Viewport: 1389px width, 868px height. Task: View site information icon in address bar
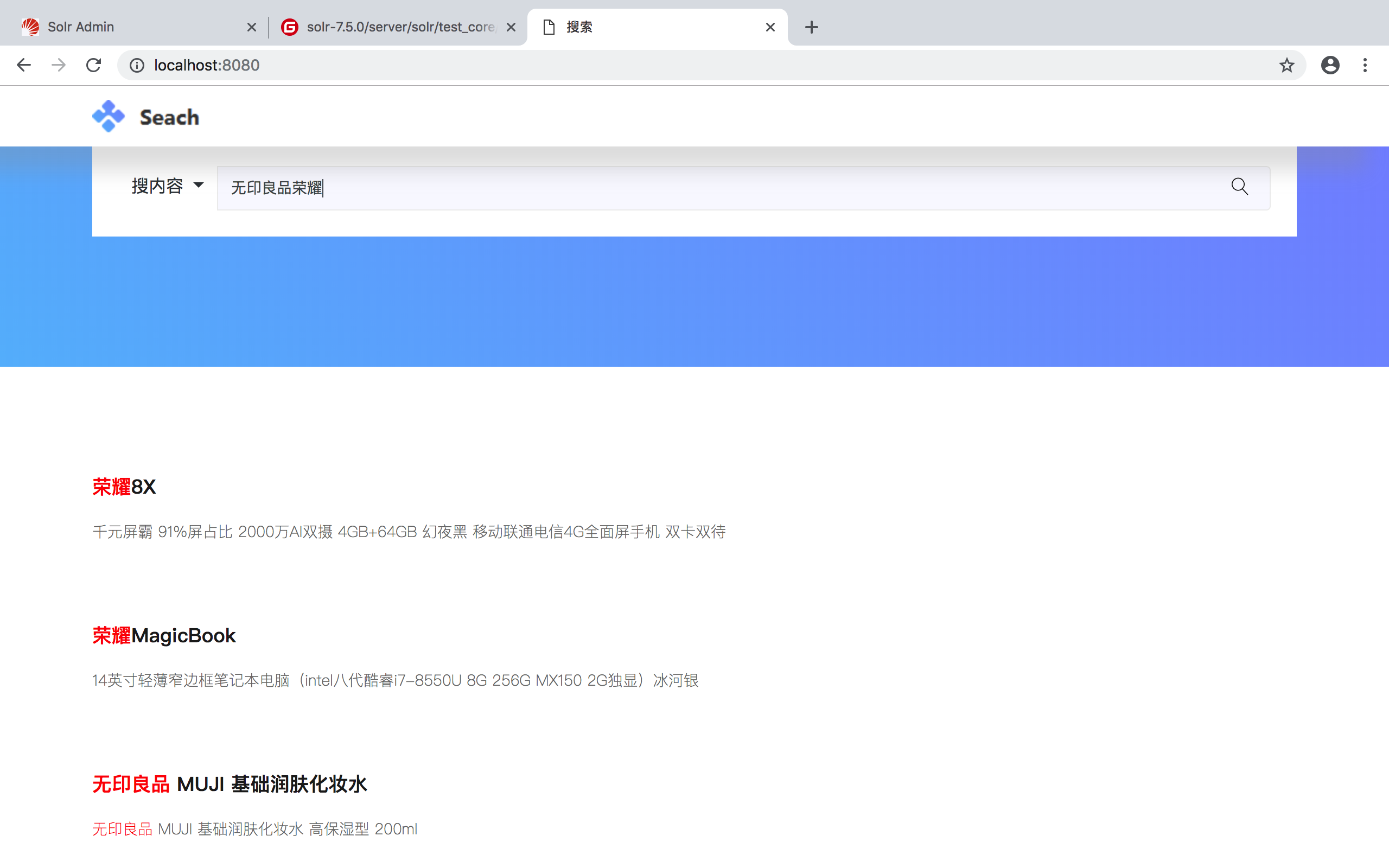(x=137, y=66)
